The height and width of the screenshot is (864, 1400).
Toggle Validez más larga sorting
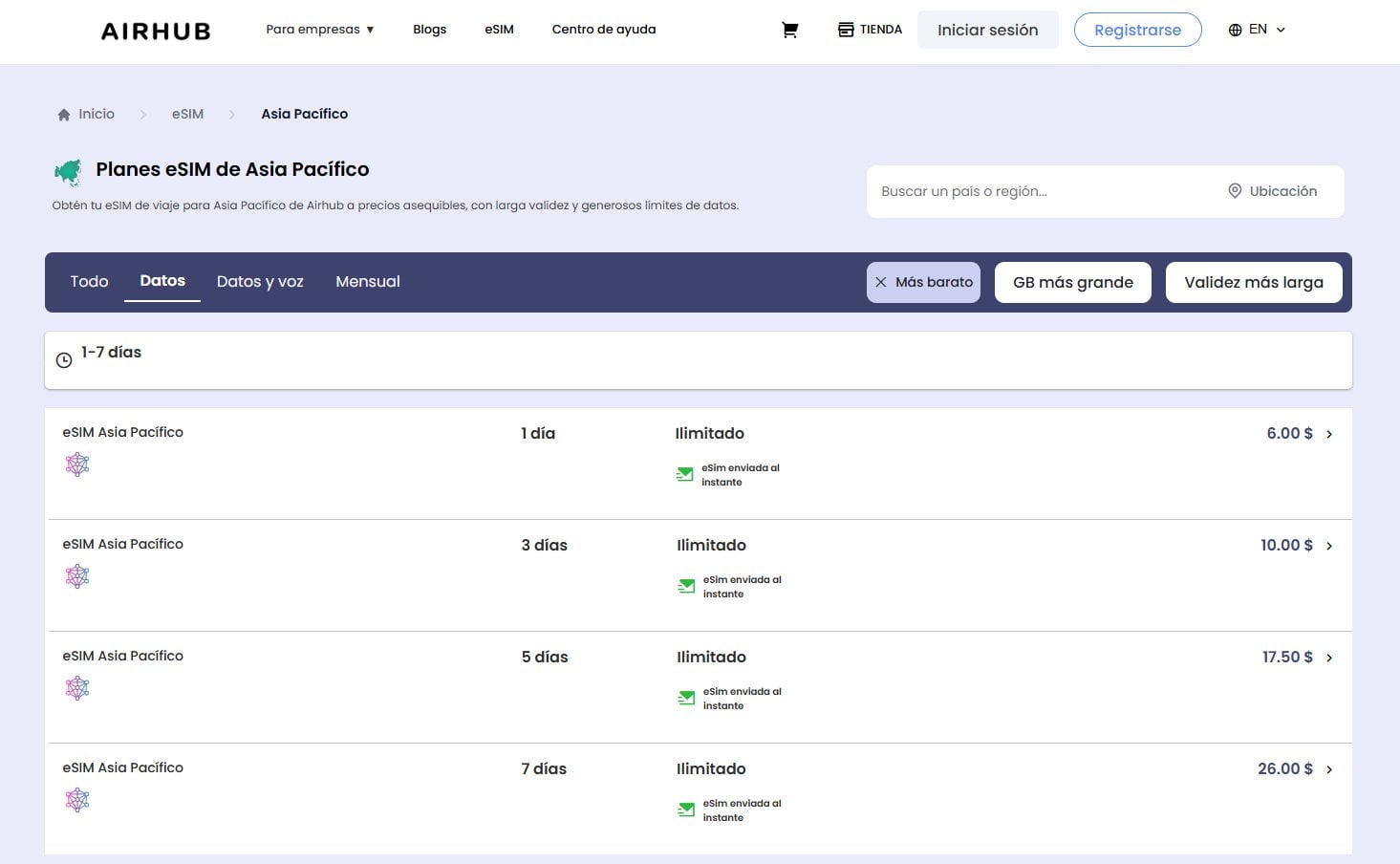1253,282
